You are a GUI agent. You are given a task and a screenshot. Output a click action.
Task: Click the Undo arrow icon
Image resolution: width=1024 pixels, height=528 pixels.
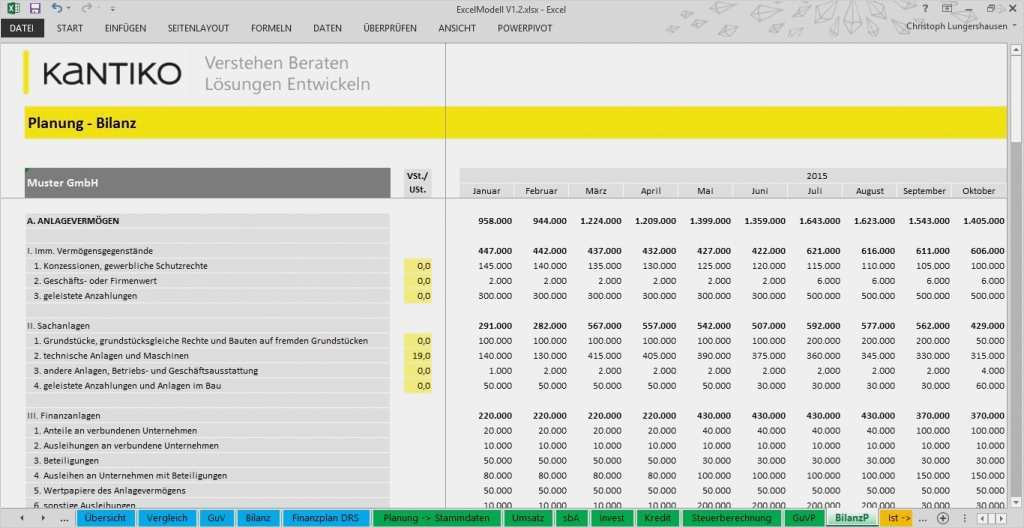pyautogui.click(x=57, y=8)
